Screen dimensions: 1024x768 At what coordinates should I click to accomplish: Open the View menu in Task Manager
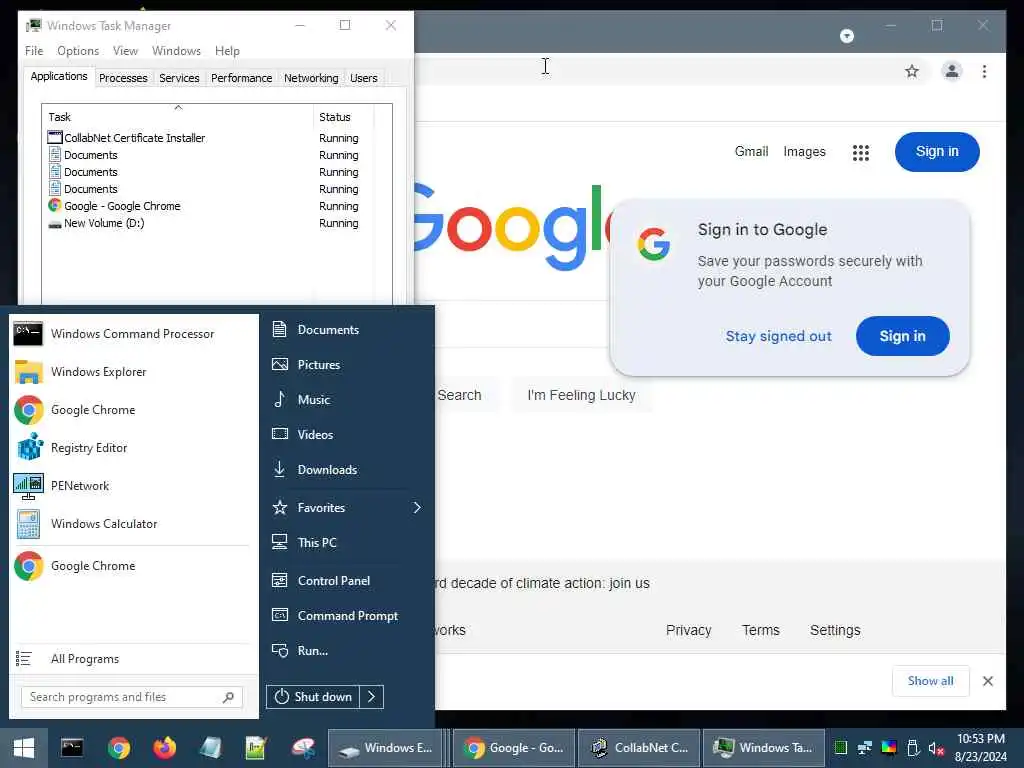click(125, 51)
